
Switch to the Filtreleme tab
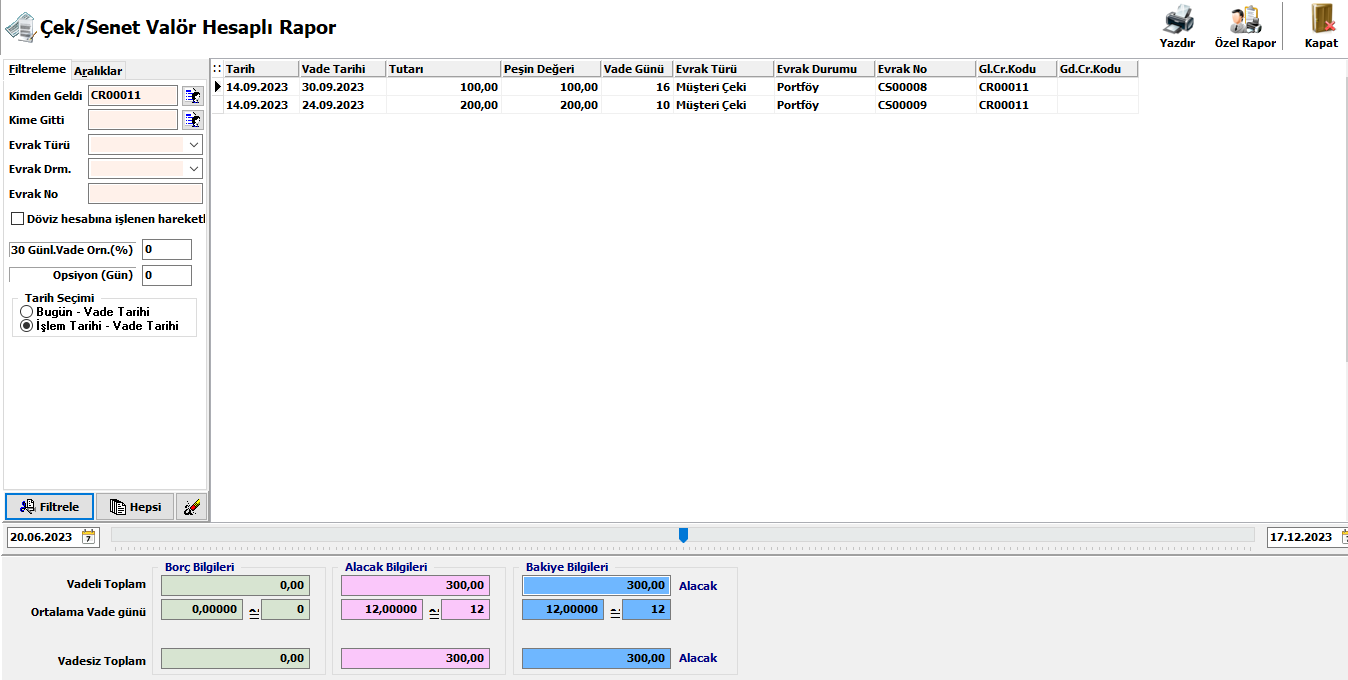37,70
